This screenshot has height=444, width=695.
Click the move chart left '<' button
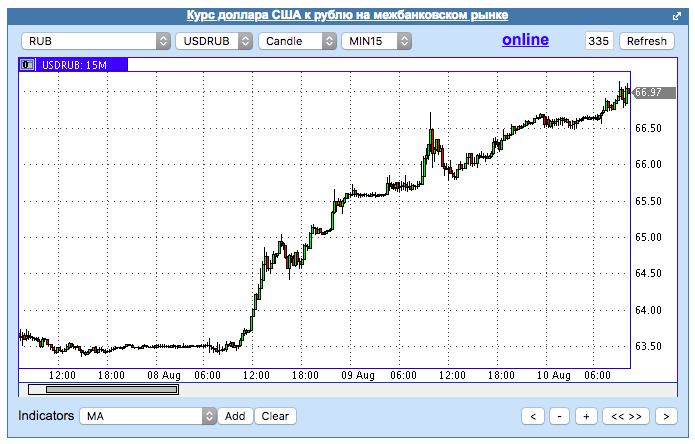[x=533, y=416]
